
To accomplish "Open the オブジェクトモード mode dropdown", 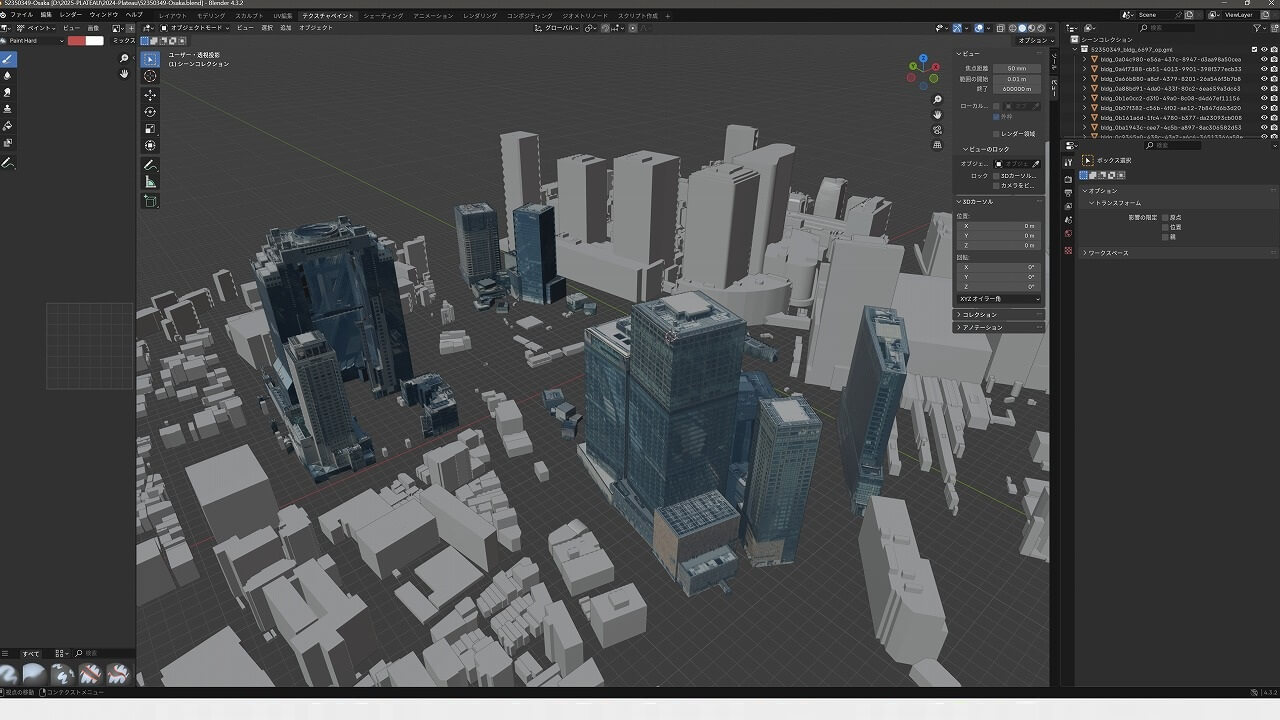I will 196,28.
